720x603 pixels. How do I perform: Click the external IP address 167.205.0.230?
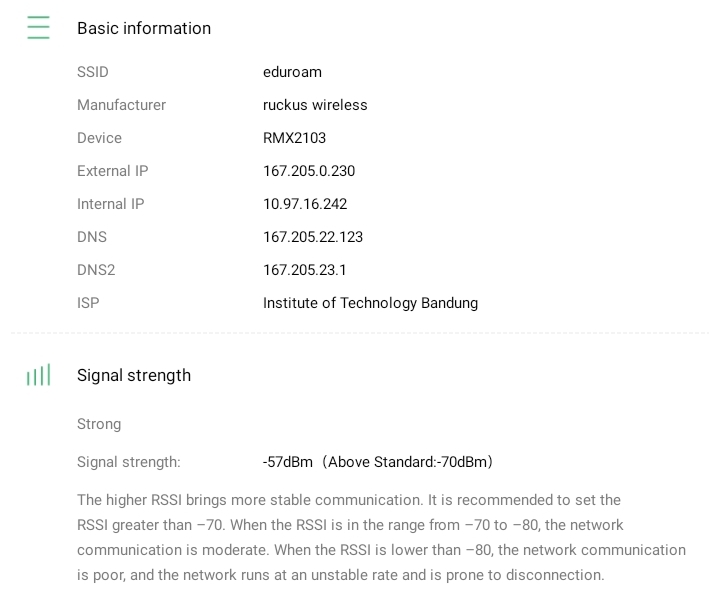[309, 171]
